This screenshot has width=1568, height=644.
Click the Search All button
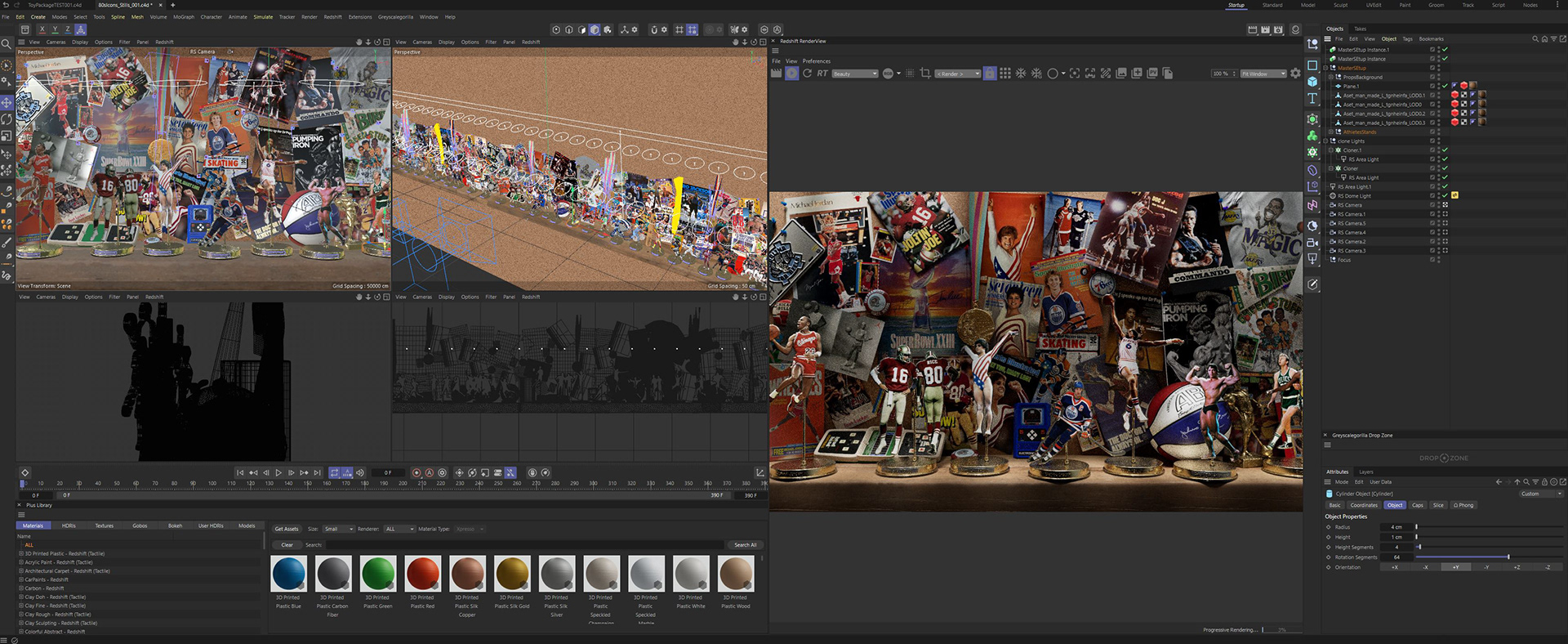tap(745, 544)
